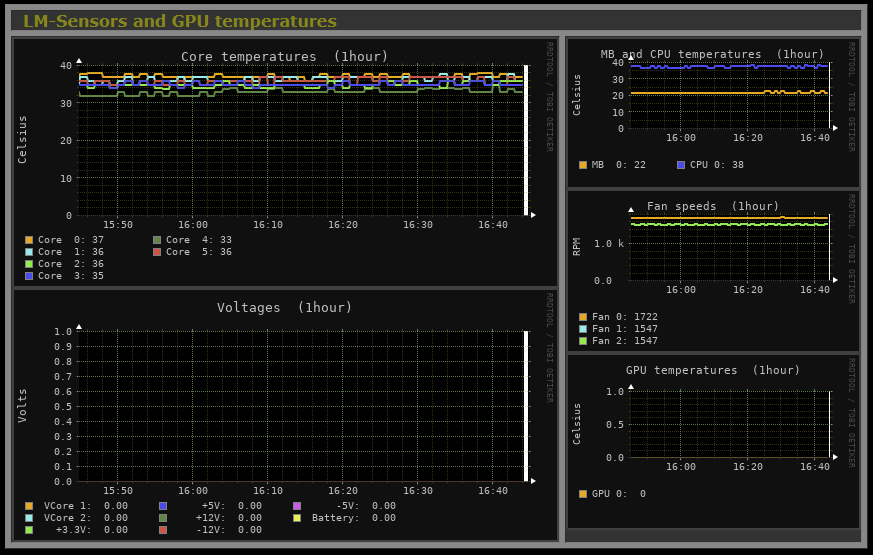Viewport: 873px width, 555px height.
Task: Click the yellow Battery legend swatch
Action: tap(297, 518)
